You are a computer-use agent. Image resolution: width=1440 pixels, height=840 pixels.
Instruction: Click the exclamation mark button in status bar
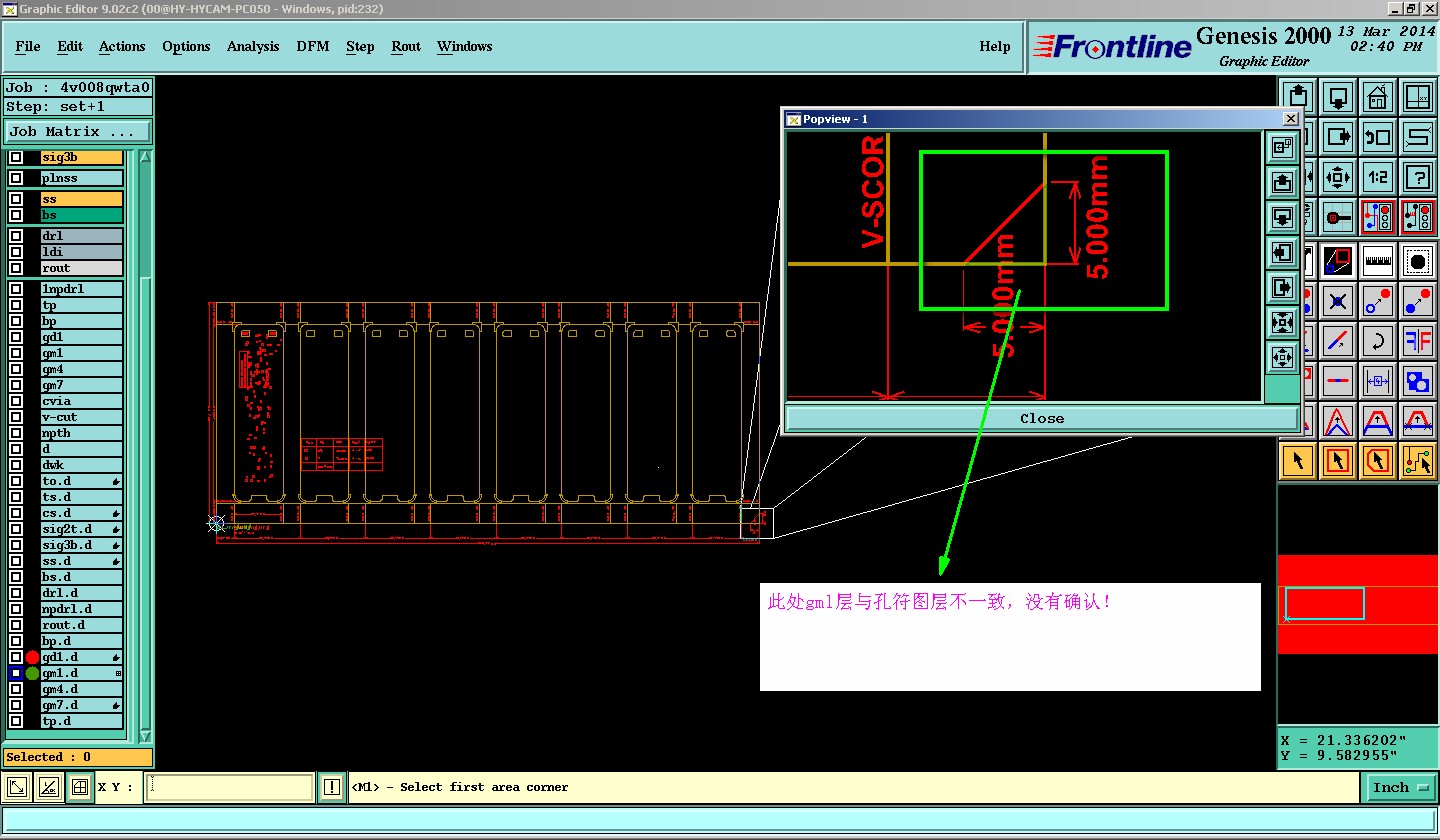tap(332, 787)
